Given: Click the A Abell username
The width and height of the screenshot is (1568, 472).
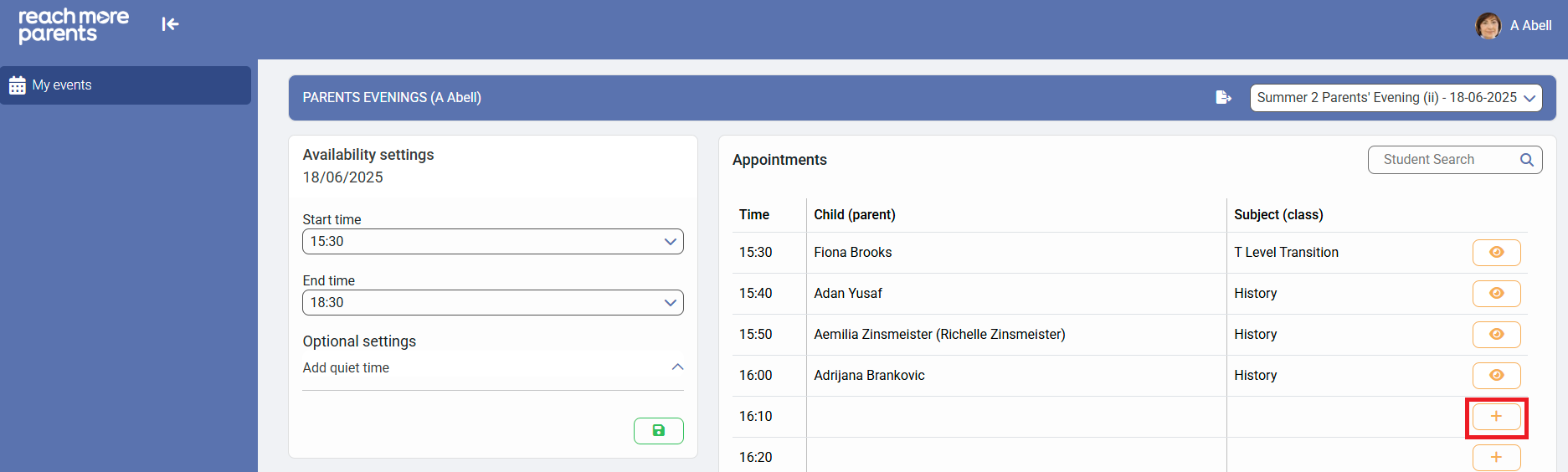Looking at the screenshot, I should coord(1530,26).
